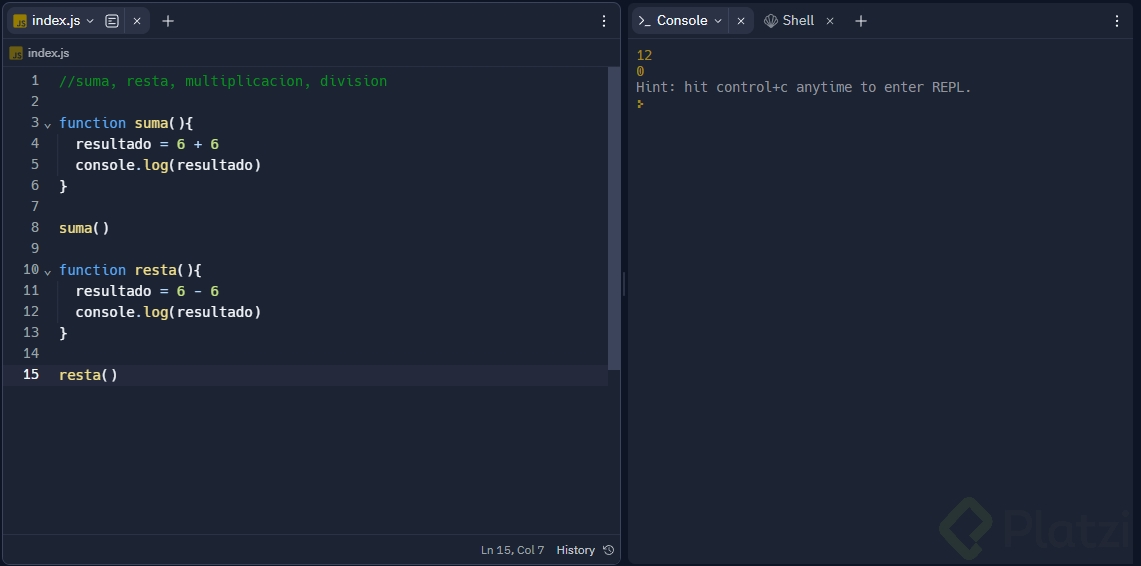Screen dimensions: 1141x566
Task: Click 'function suma(){' on line 3
Action: (x=126, y=123)
